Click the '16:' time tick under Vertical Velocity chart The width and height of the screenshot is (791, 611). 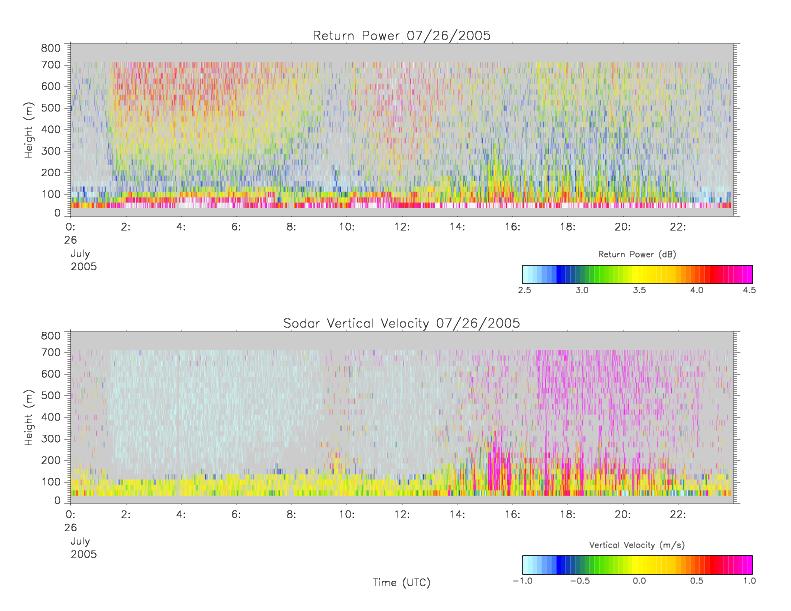(512, 514)
